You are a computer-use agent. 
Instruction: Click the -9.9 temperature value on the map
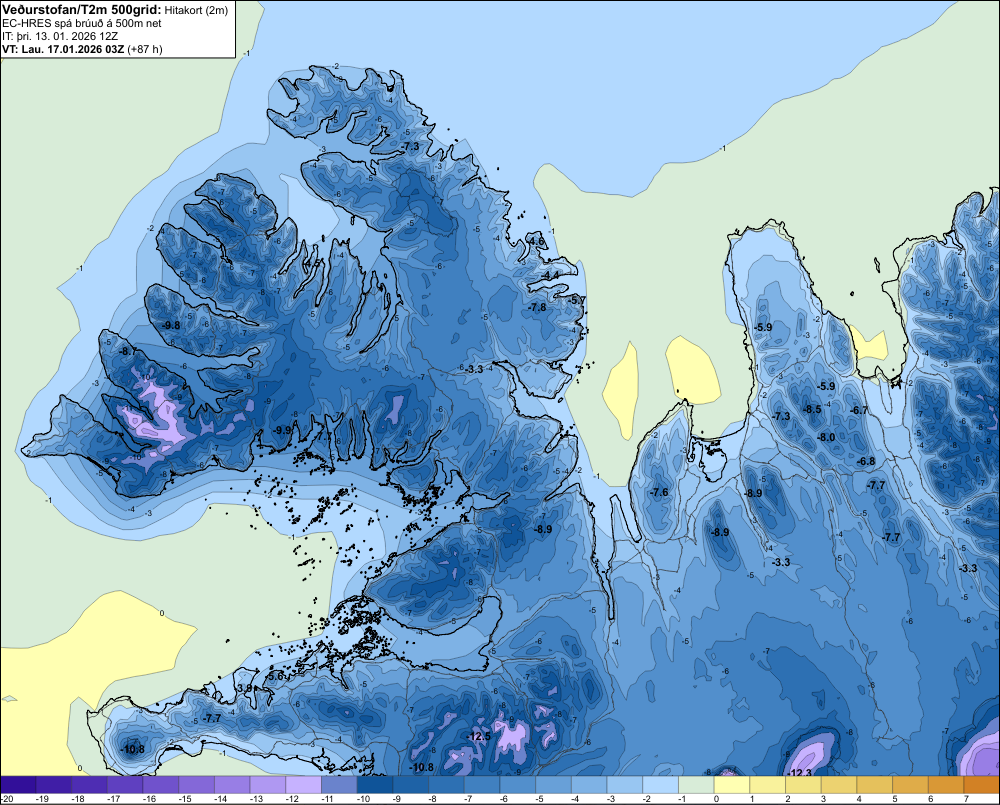pos(282,430)
